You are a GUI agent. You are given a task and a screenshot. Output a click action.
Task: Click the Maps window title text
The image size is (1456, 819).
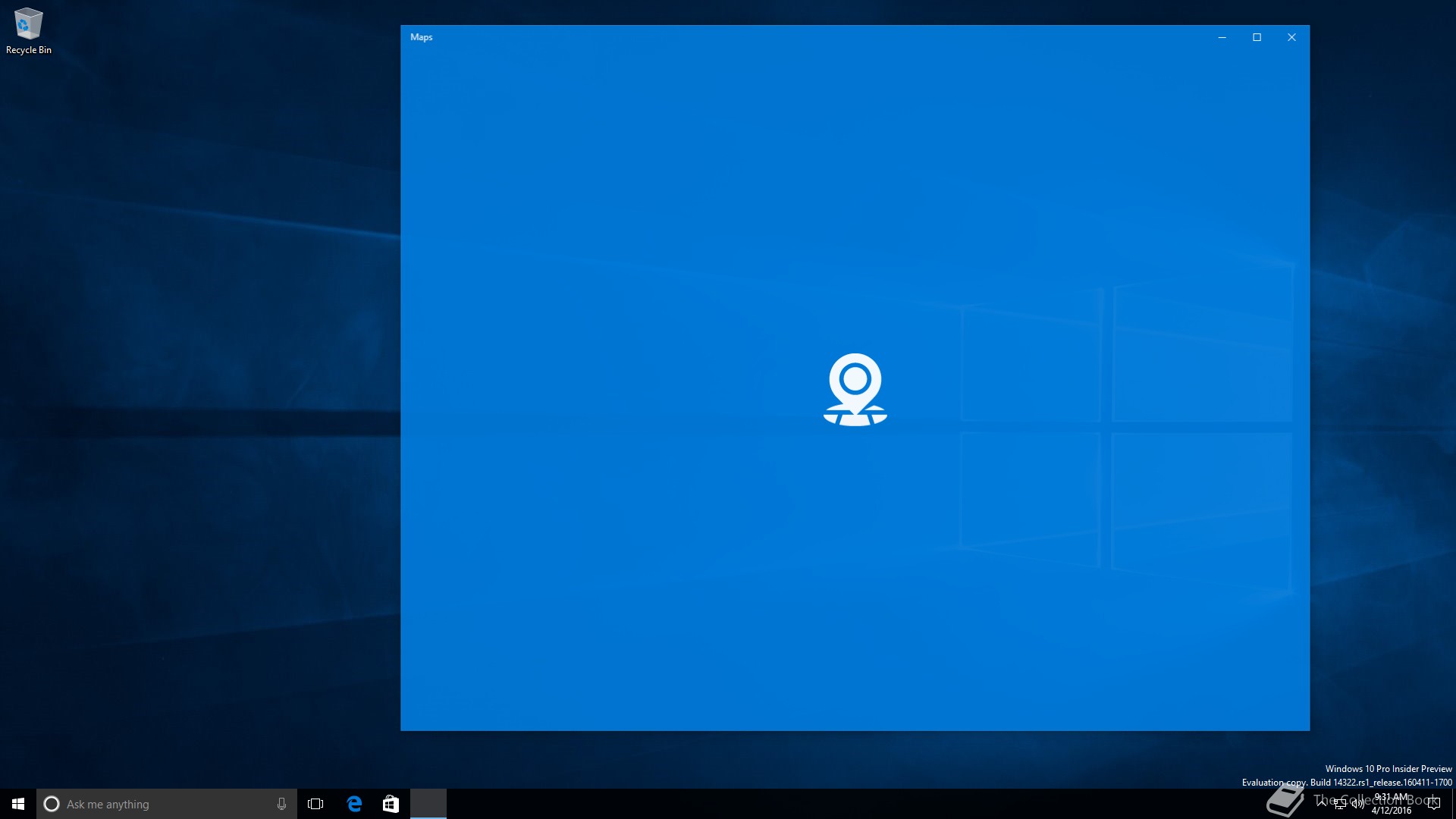point(421,37)
